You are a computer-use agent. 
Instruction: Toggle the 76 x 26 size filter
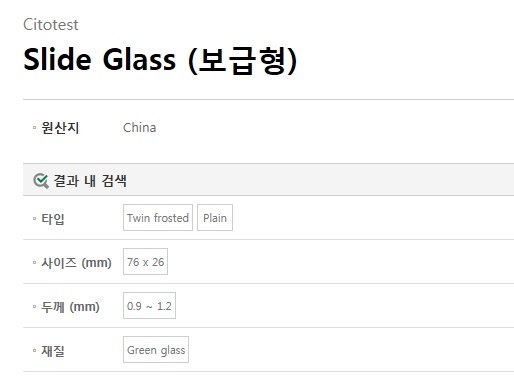coord(145,262)
